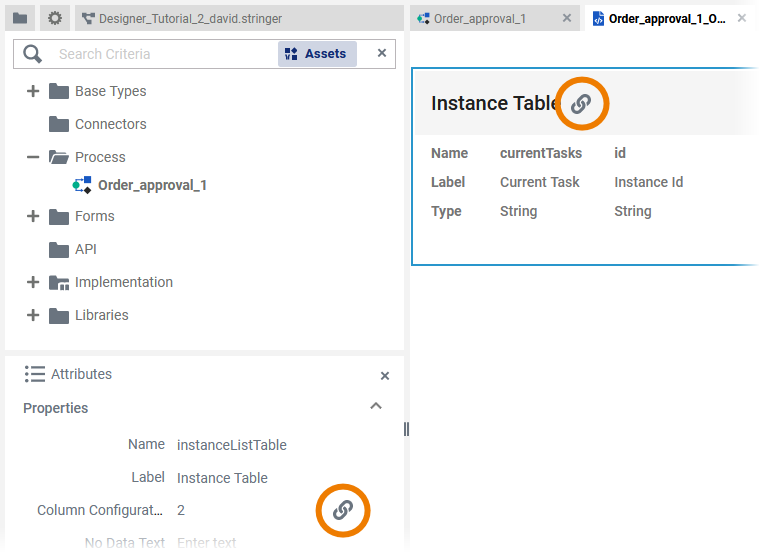Expand the Libraries folder
Viewport: 760px width, 553px height.
[33, 315]
